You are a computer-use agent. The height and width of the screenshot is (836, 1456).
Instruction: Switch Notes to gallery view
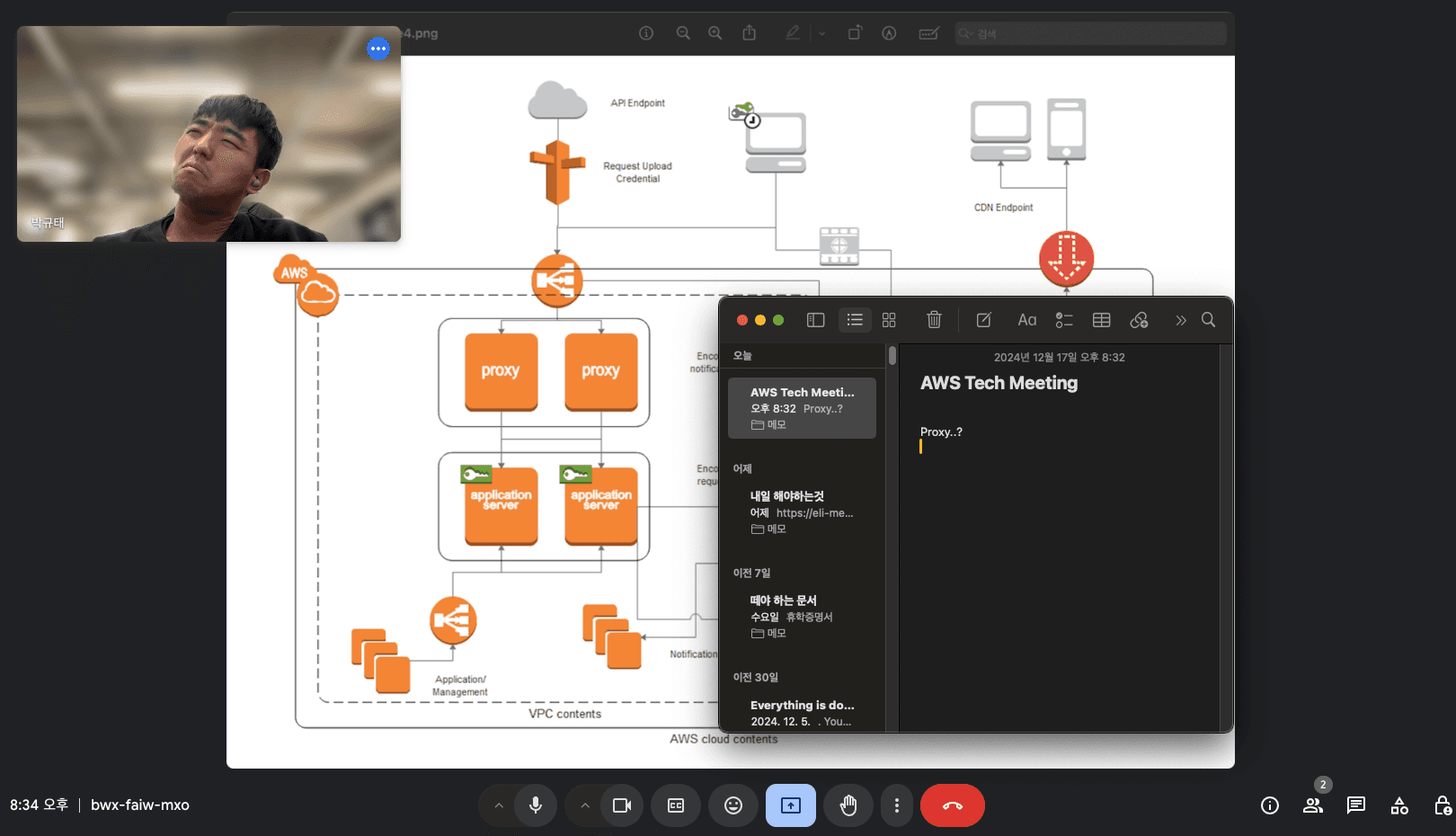click(x=889, y=320)
